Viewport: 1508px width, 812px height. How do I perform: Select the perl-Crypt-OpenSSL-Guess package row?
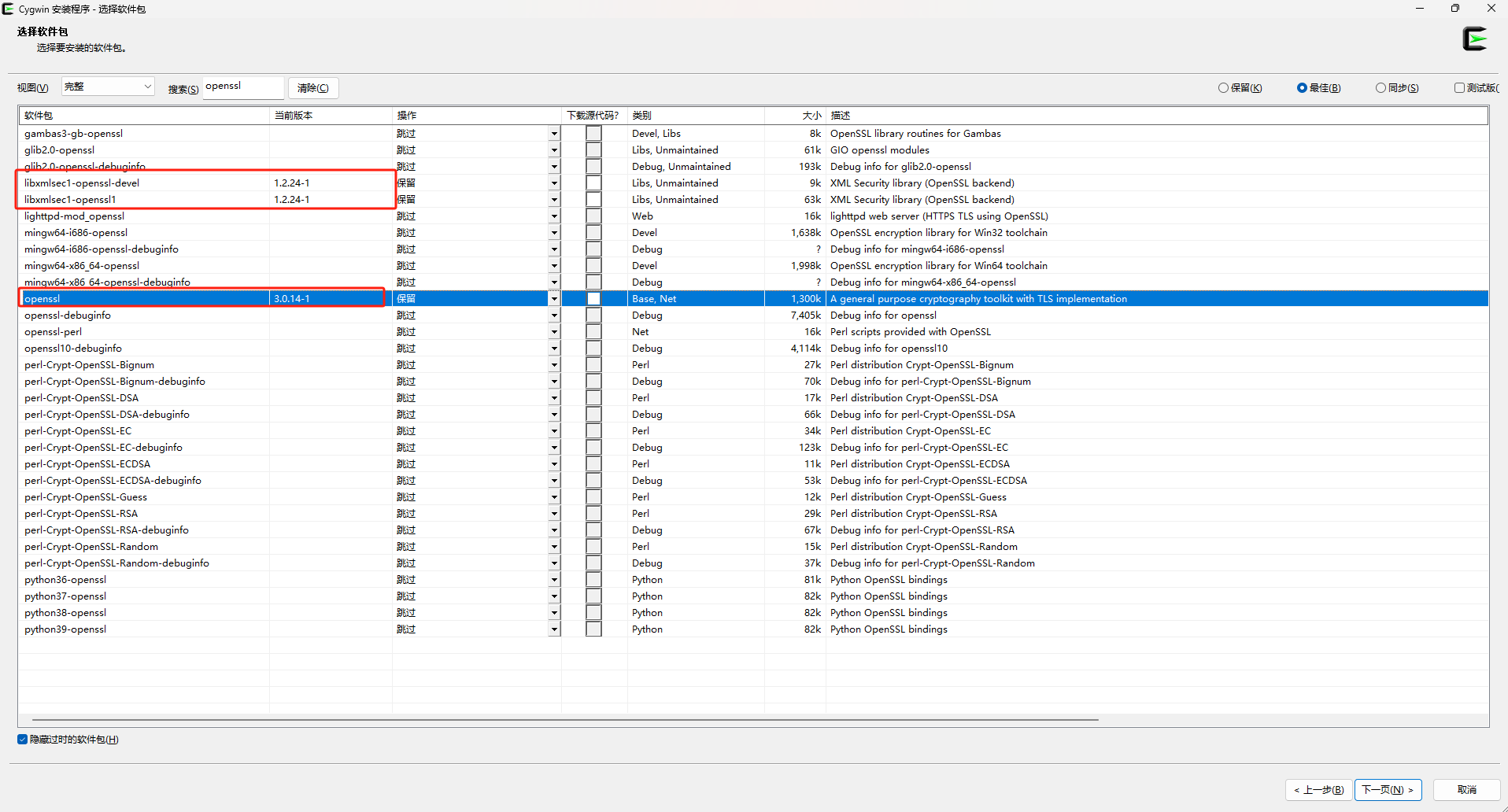click(753, 497)
